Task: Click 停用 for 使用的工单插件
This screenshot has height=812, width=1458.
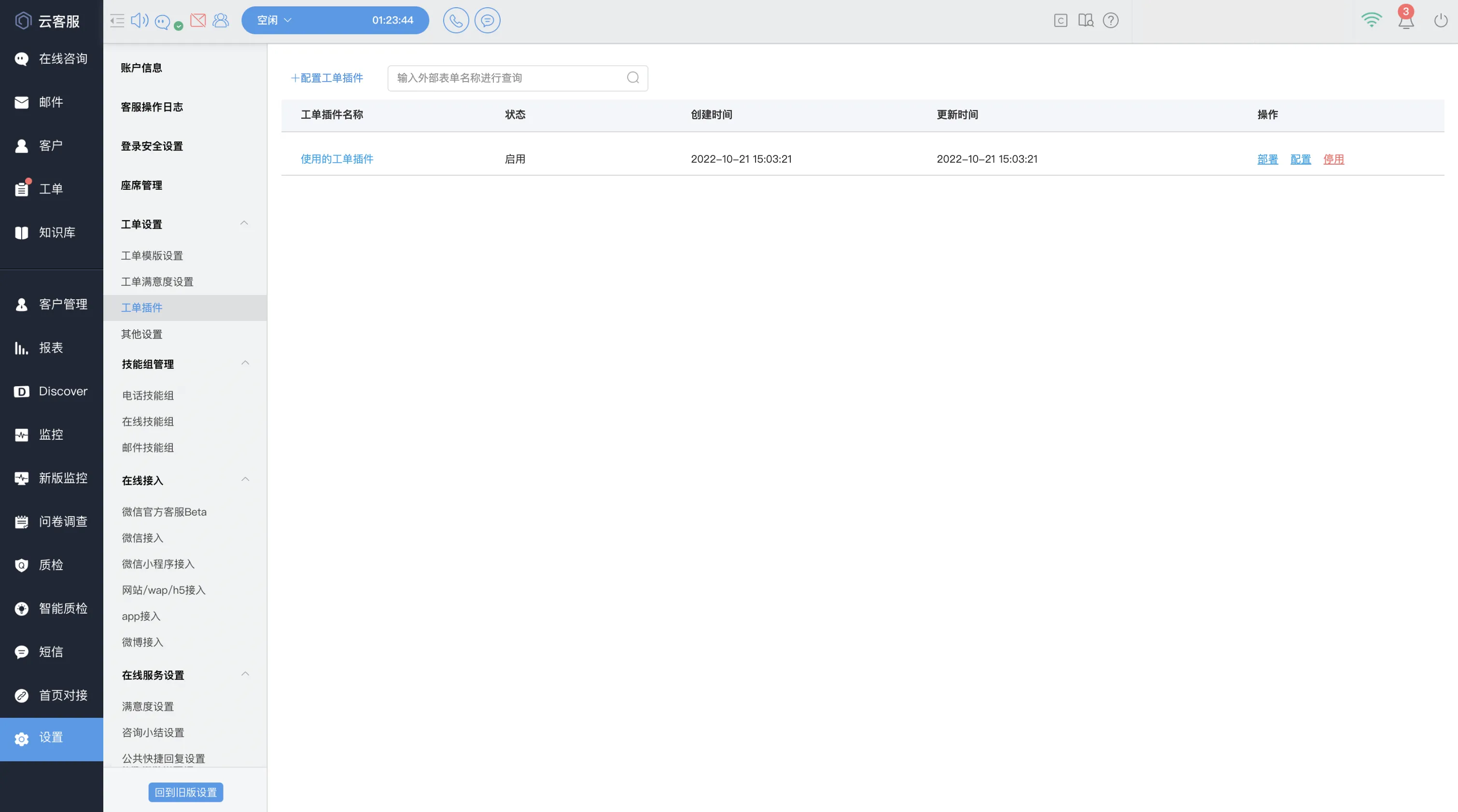Action: 1333,160
